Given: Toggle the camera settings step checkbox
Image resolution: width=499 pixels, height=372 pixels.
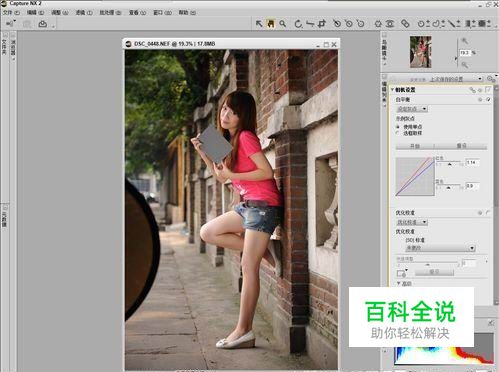Looking at the screenshot, I should pos(488,90).
